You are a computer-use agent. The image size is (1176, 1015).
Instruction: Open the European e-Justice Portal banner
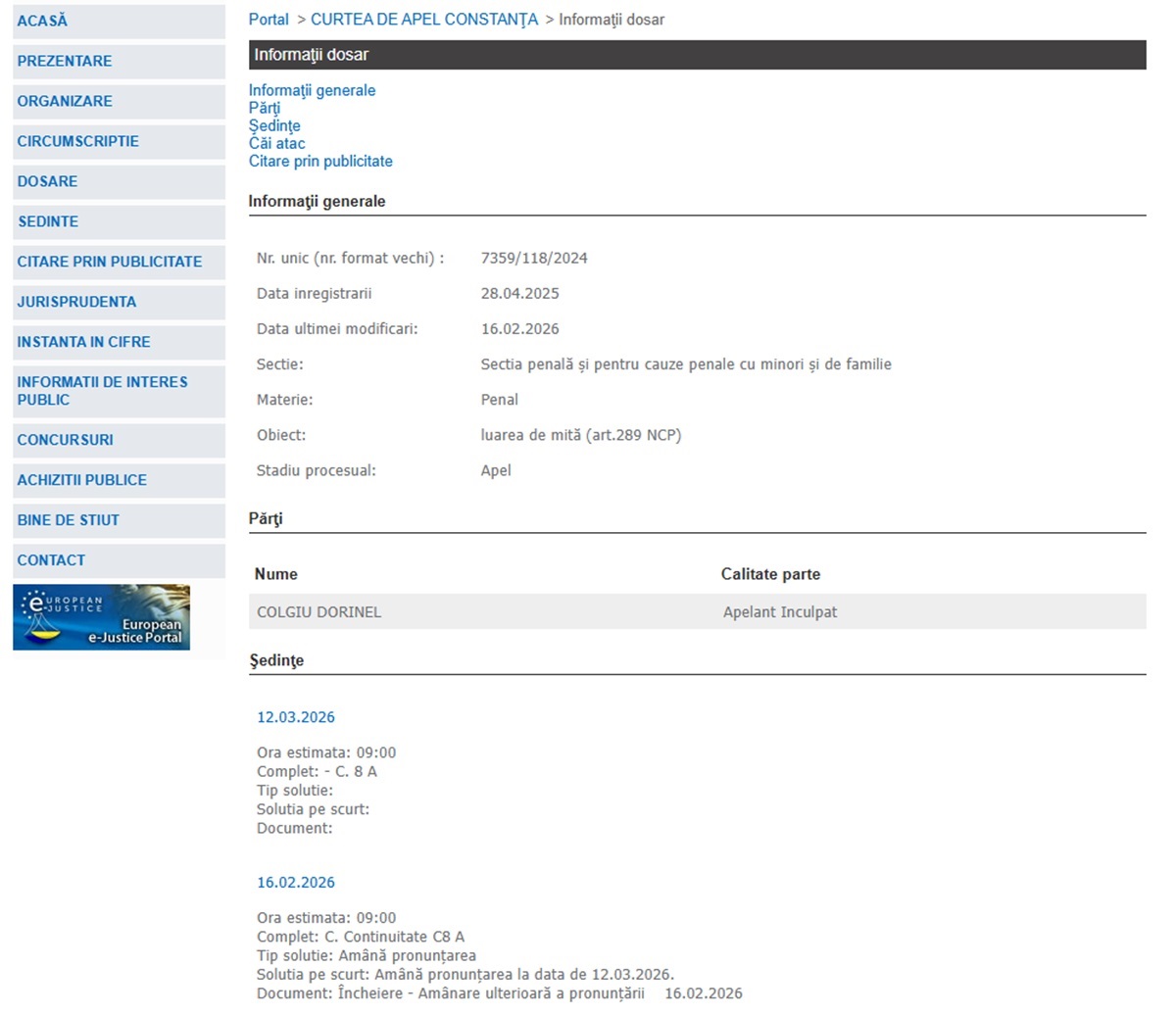[101, 617]
